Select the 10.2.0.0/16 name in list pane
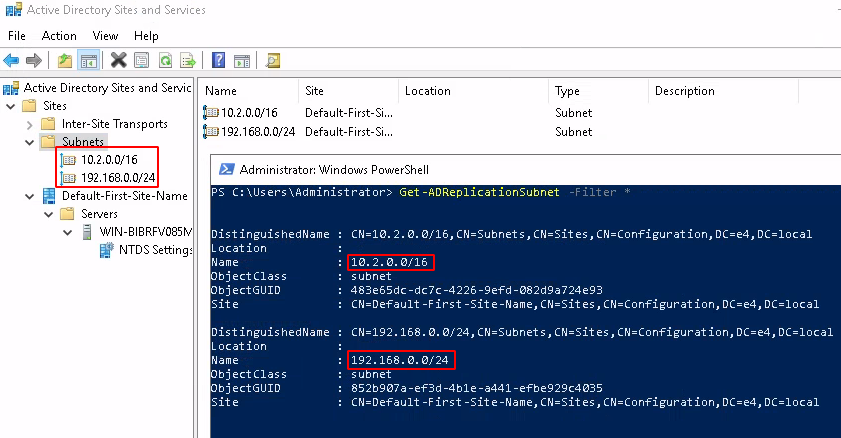Image resolution: width=841 pixels, height=438 pixels. coord(249,113)
